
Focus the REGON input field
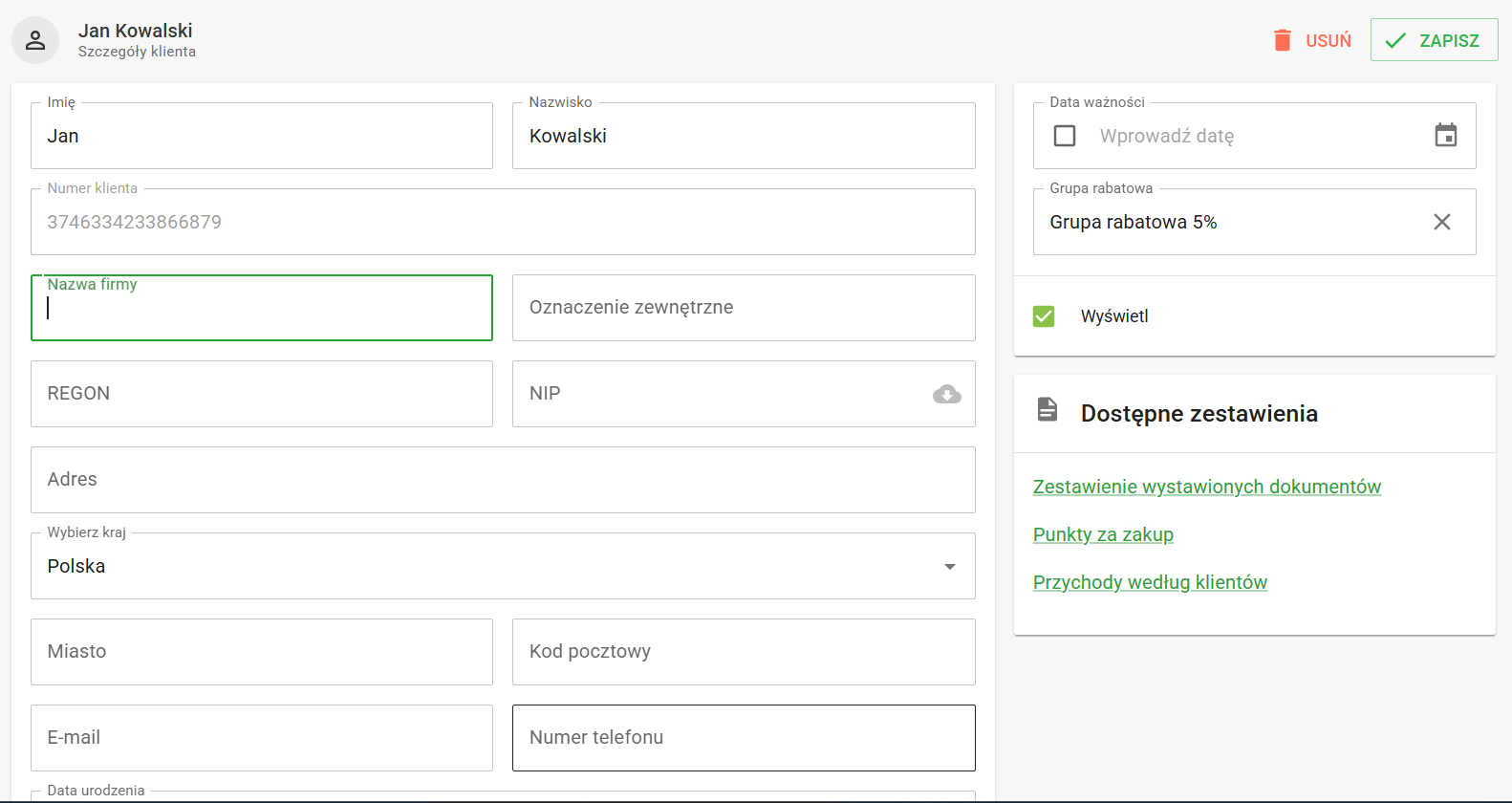click(x=261, y=394)
